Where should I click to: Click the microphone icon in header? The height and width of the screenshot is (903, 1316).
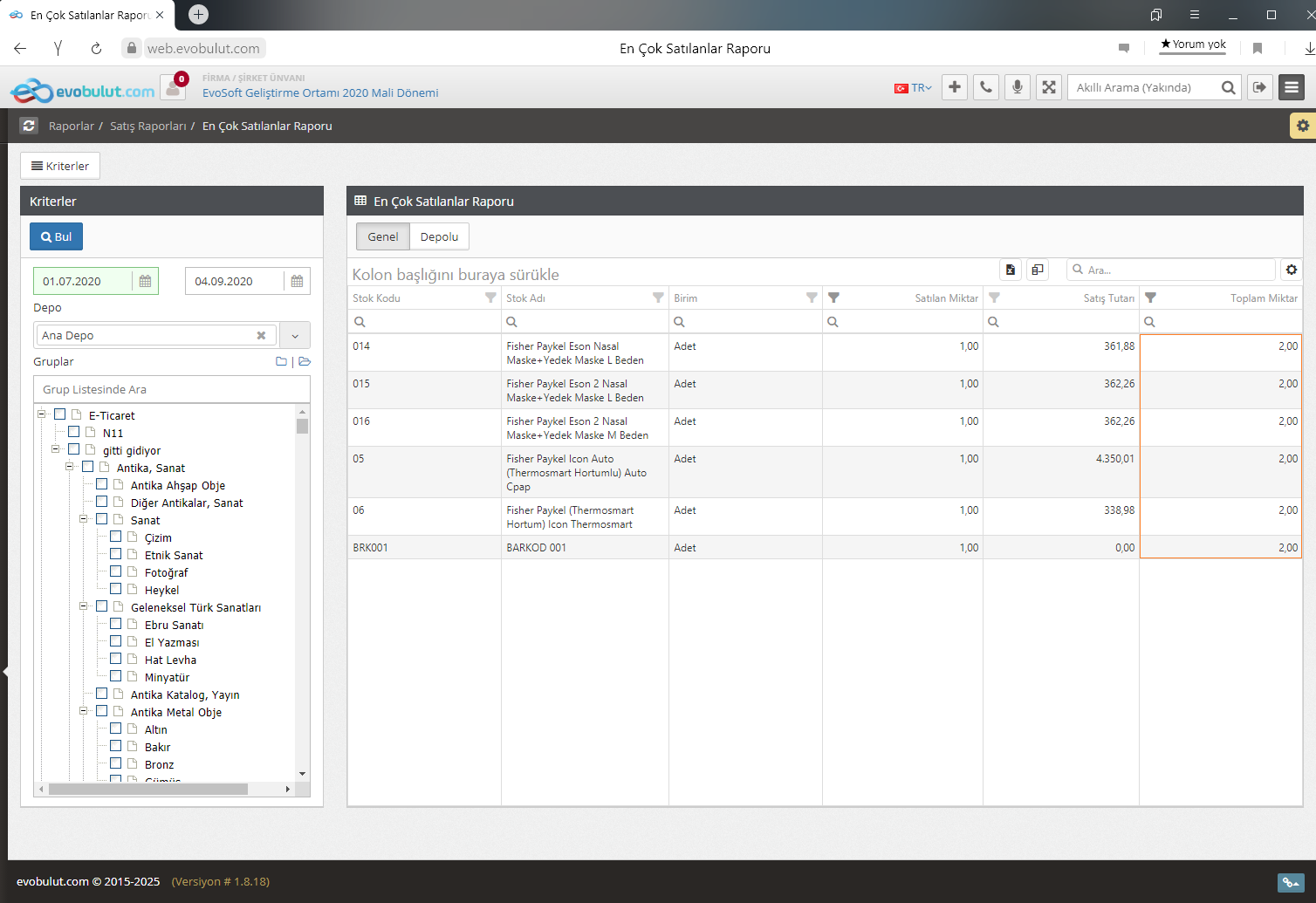click(x=1018, y=87)
